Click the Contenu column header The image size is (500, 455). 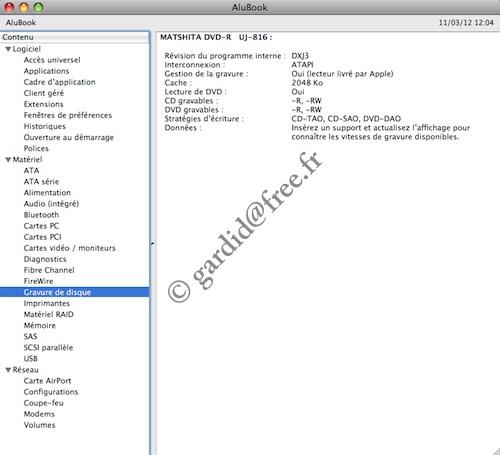click(x=75, y=37)
